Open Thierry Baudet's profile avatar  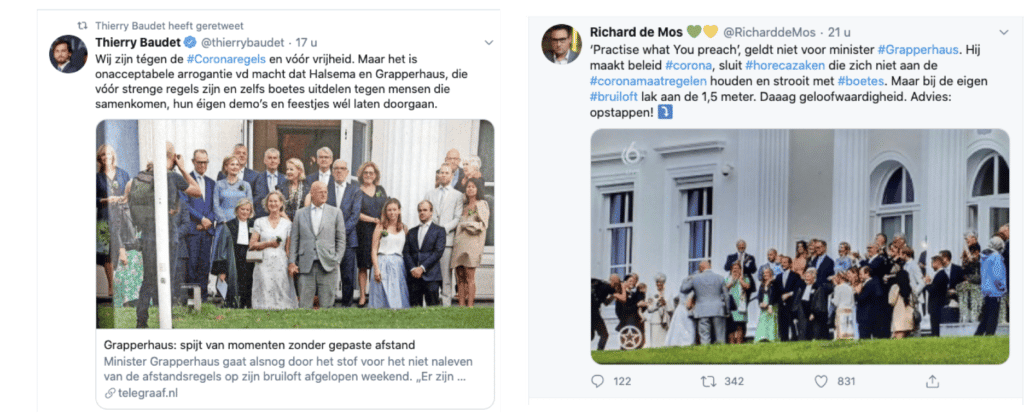click(68, 54)
